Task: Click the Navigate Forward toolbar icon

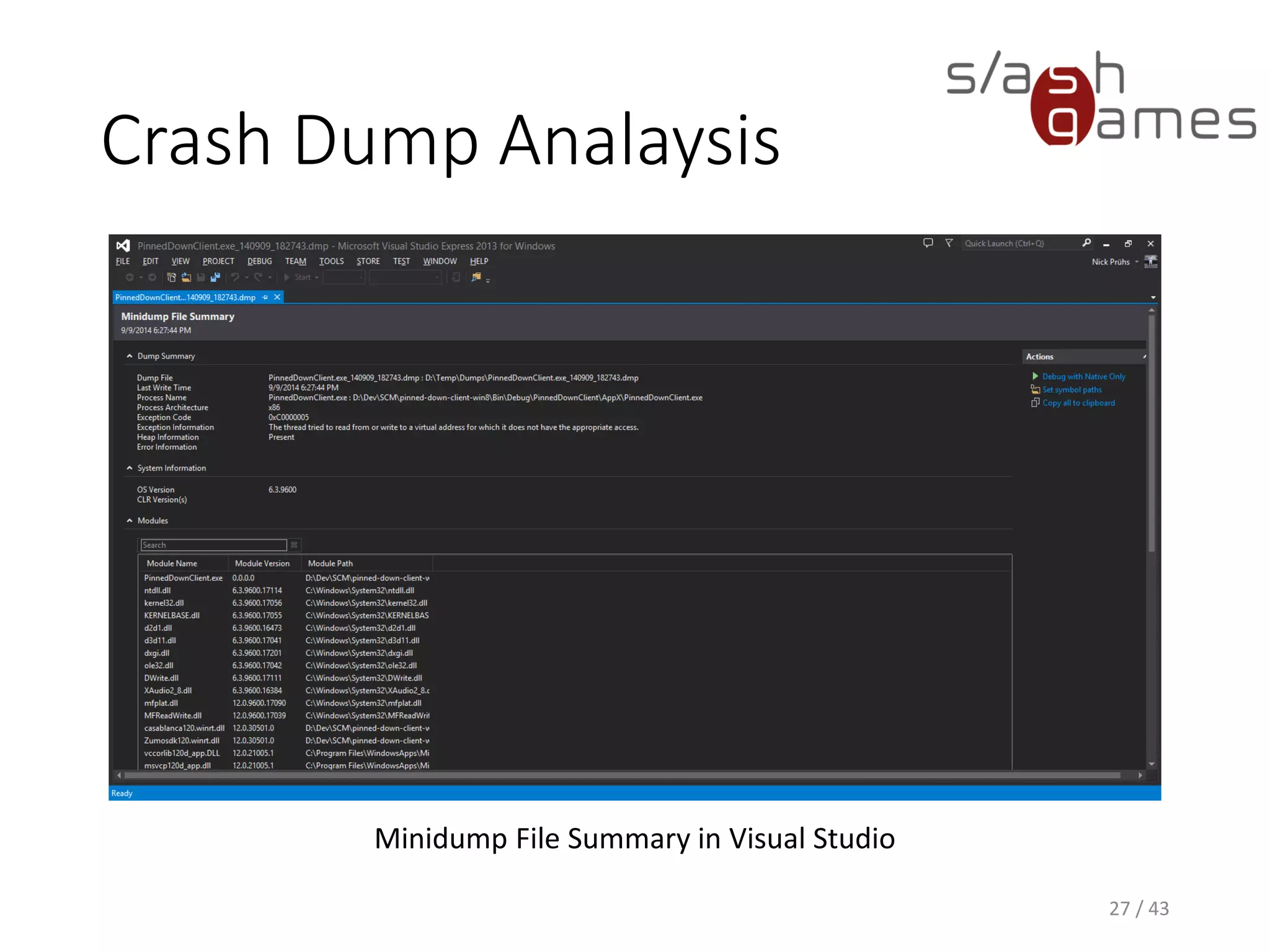Action: coord(152,278)
